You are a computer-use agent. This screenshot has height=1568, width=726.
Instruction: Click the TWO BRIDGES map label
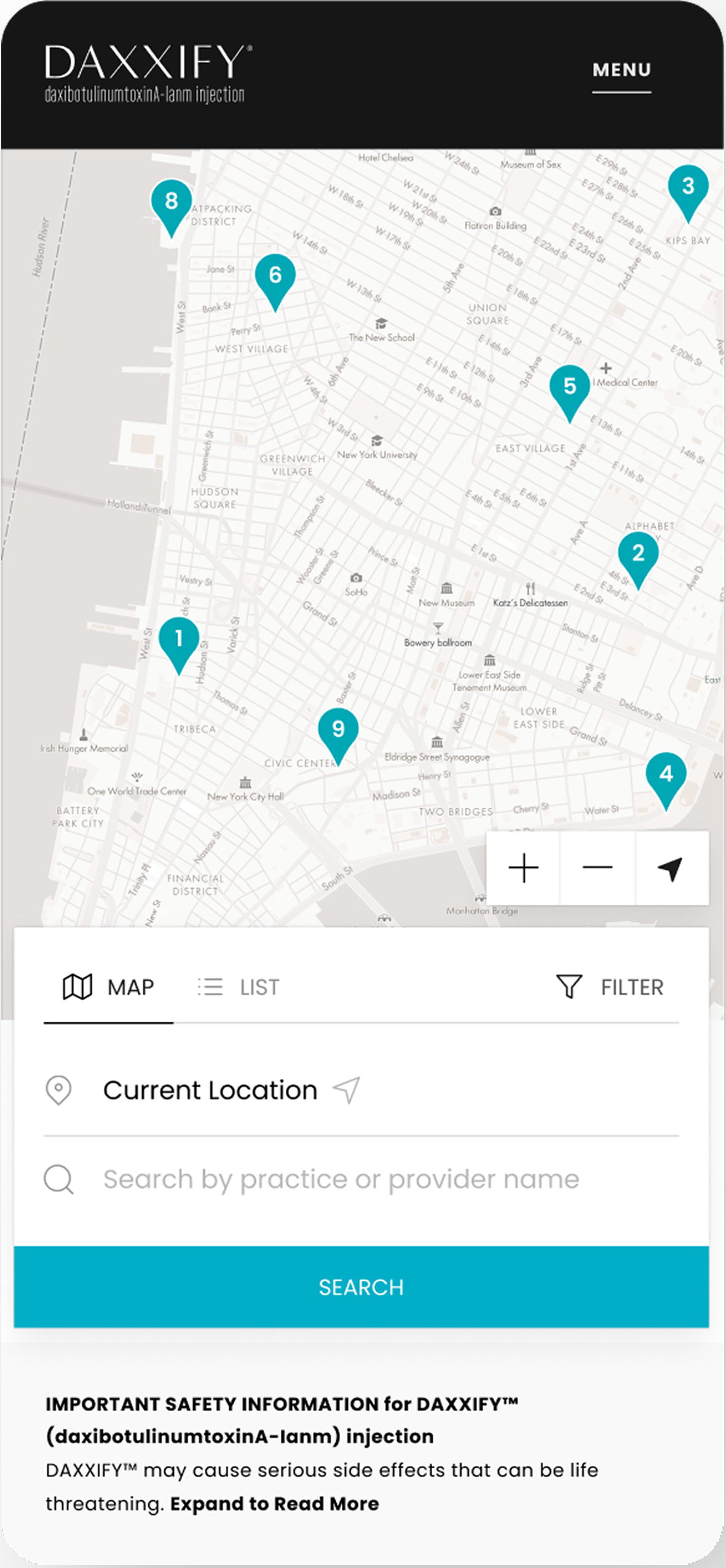[x=456, y=811]
